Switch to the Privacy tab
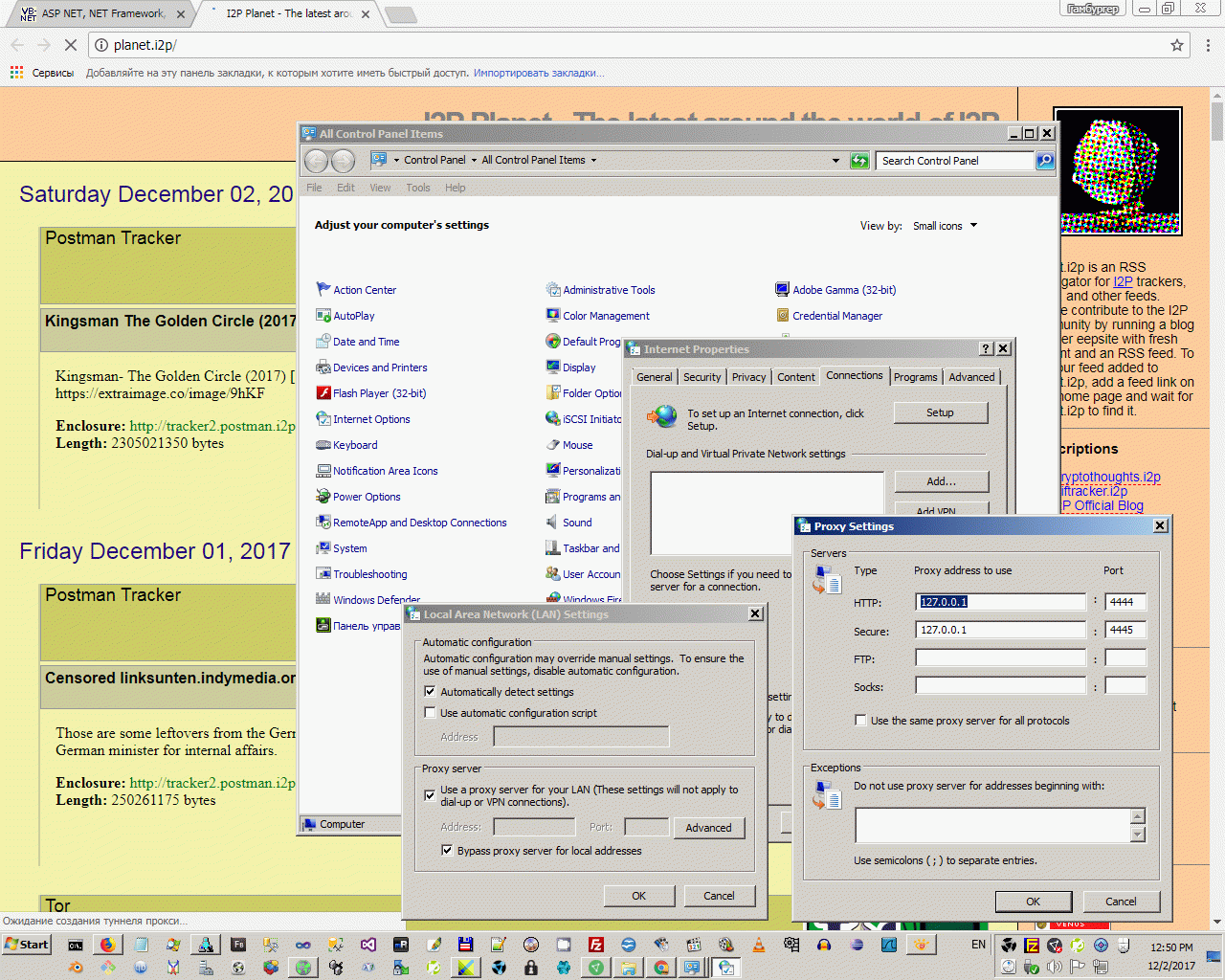 749,377
